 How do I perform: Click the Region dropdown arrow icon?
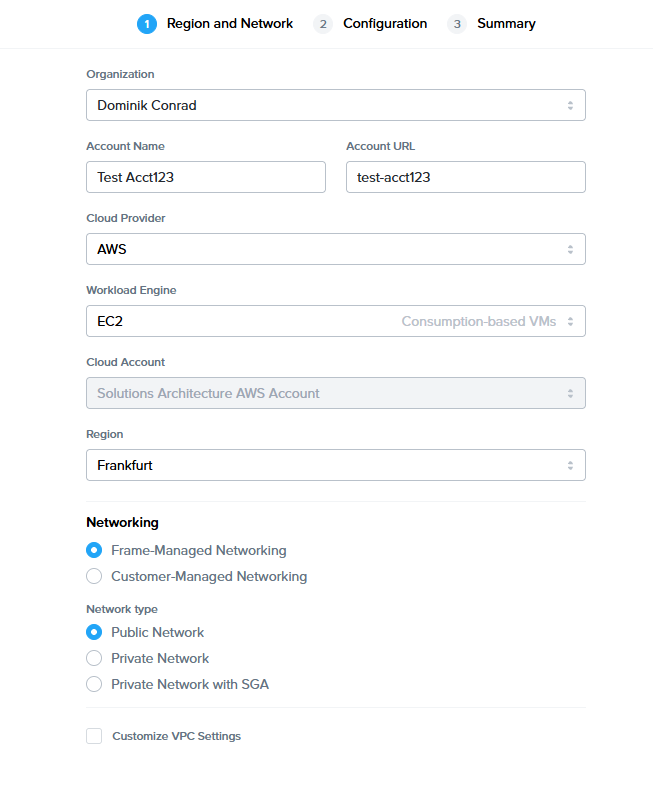point(570,465)
